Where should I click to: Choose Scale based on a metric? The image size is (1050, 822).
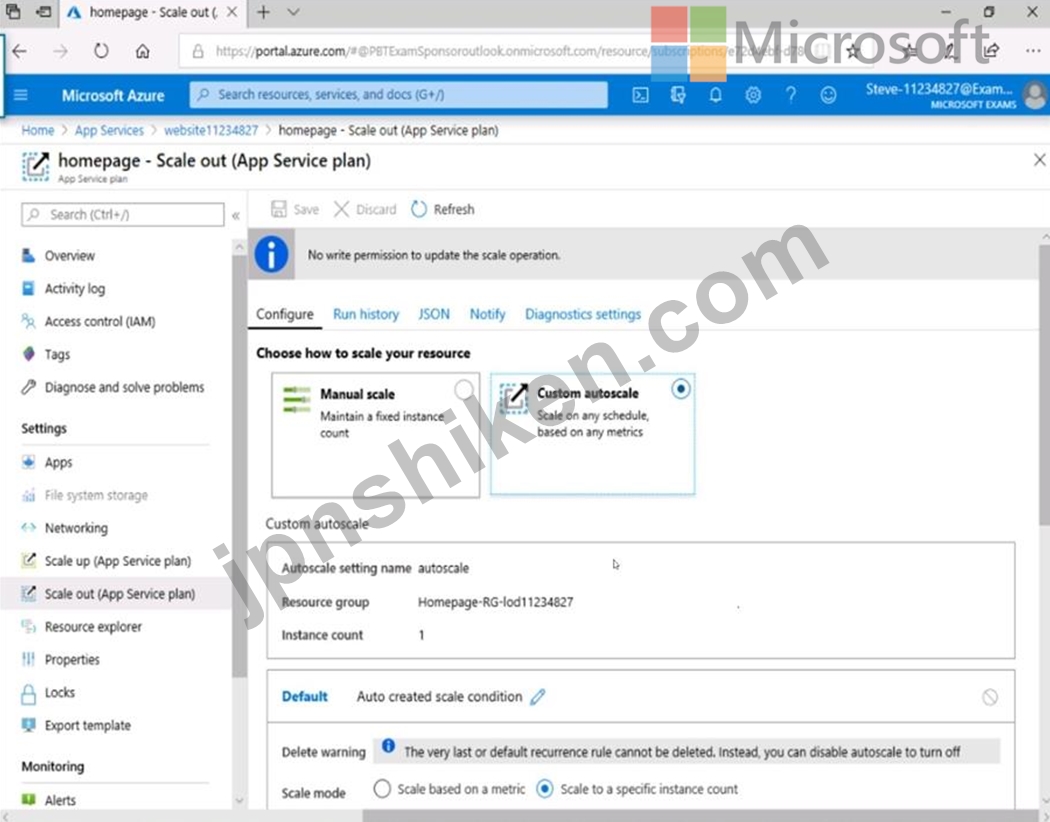(382, 789)
